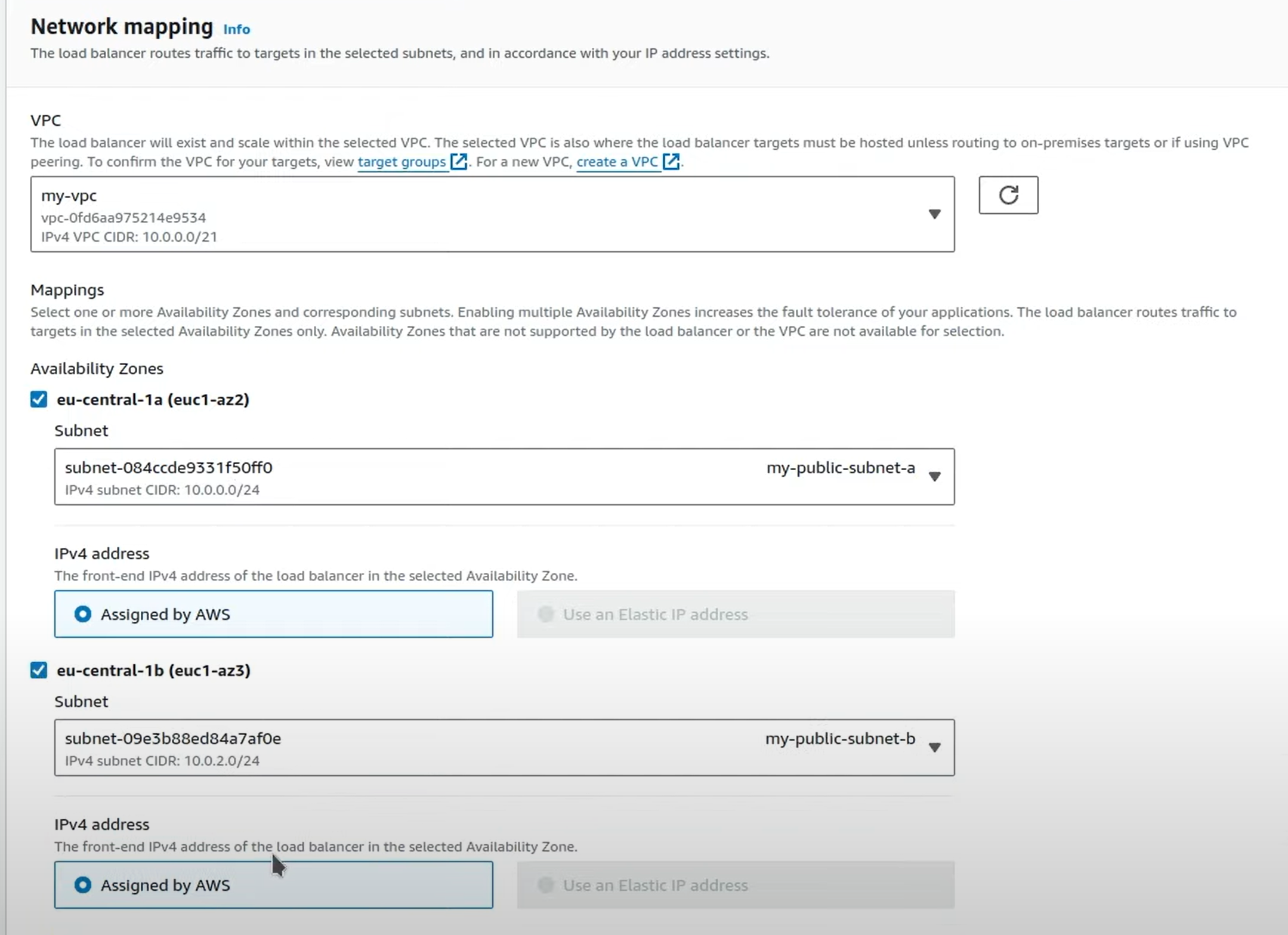The width and height of the screenshot is (1288, 935).
Task: Select Assigned by AWS for eu-central-1b
Action: pyautogui.click(x=83, y=885)
